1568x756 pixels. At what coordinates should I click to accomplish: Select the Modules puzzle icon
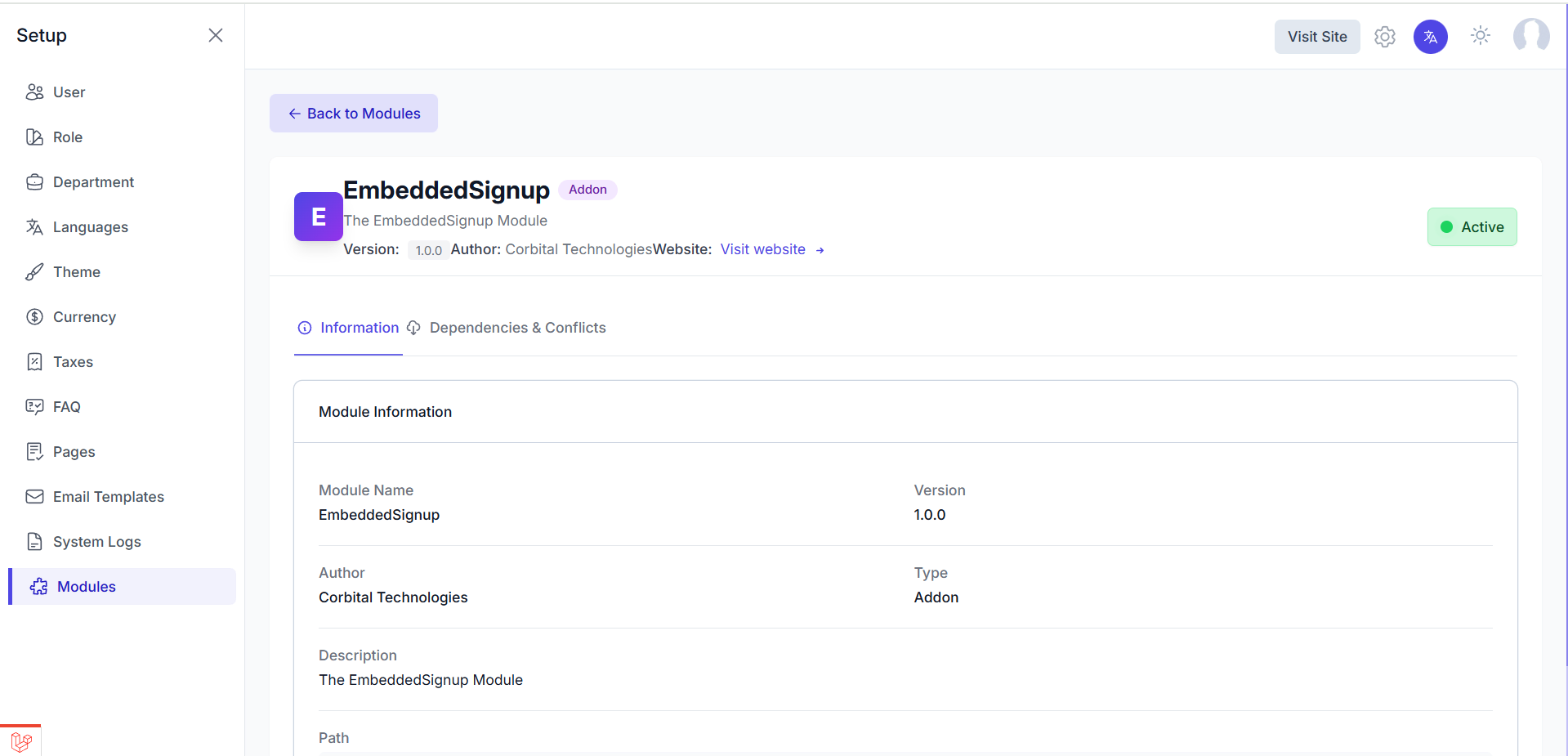[38, 586]
